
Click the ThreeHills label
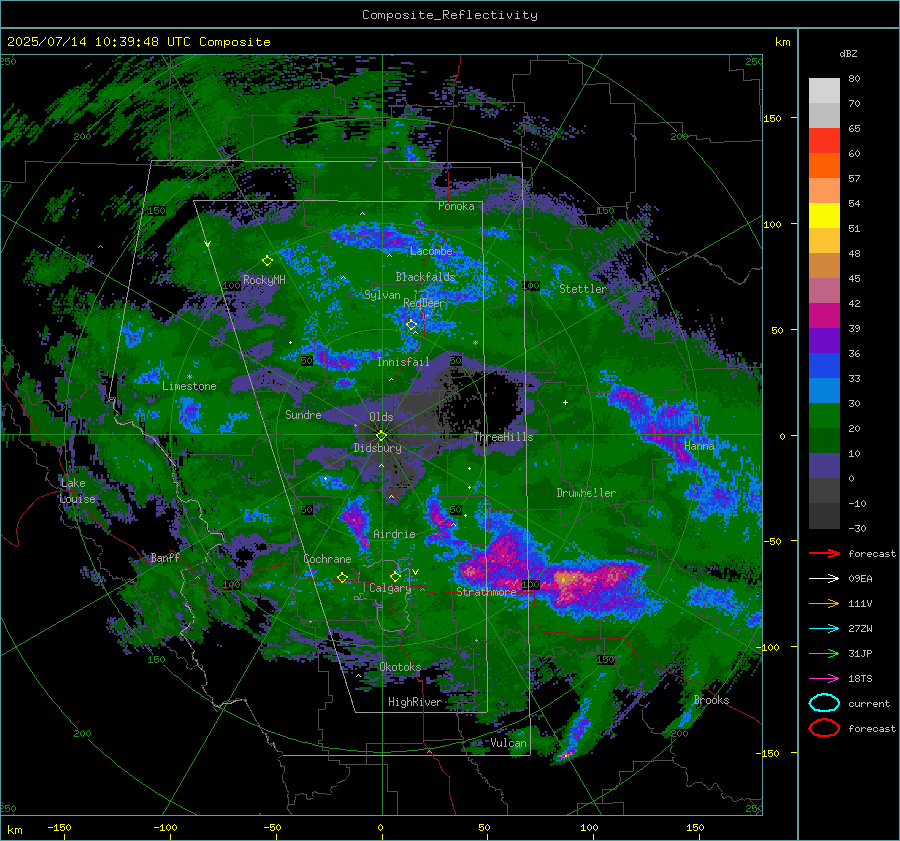coord(503,437)
